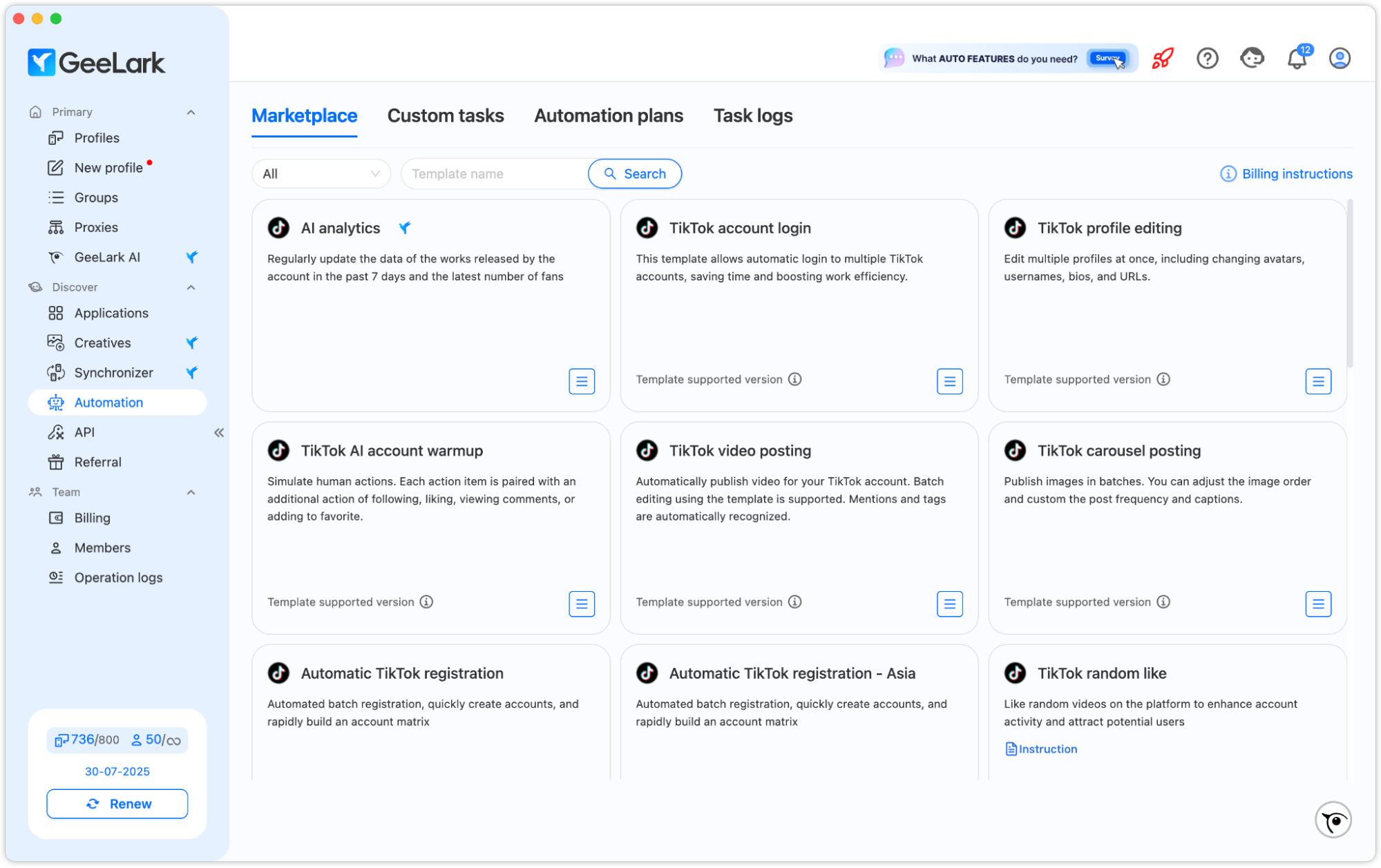Click info icon on TikTok video posting card
This screenshot has width=1381, height=868.
click(795, 602)
